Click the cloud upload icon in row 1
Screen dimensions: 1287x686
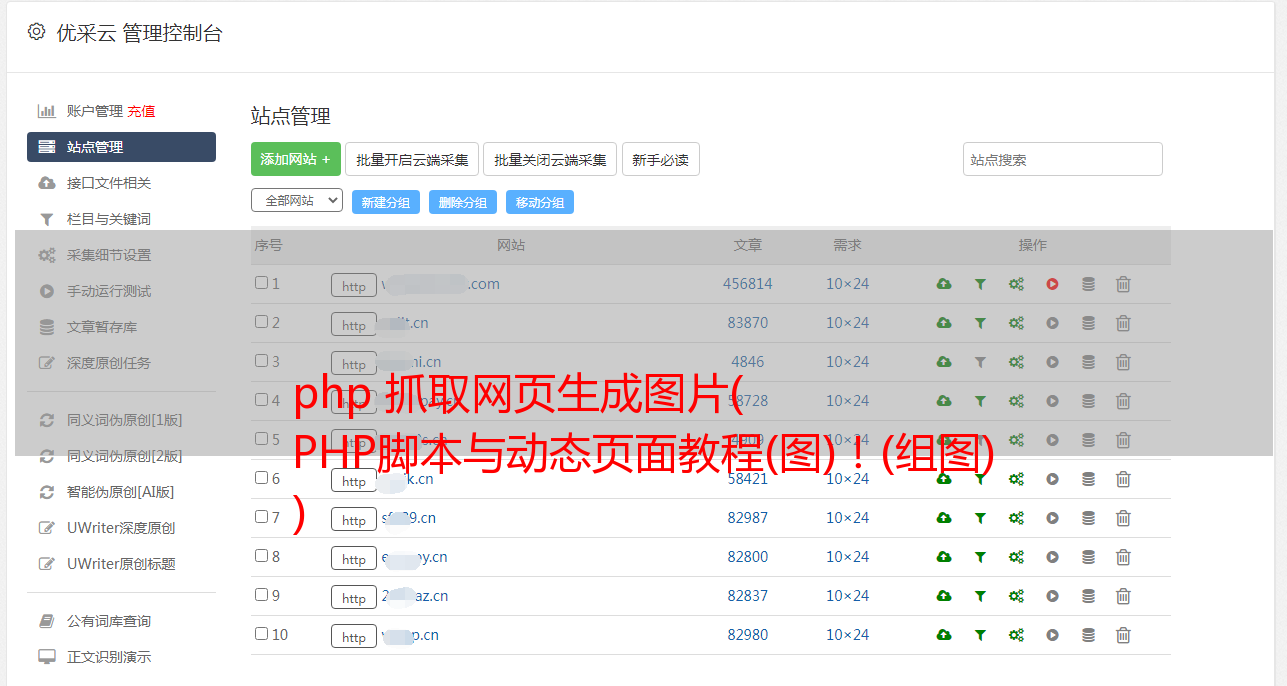pos(944,284)
